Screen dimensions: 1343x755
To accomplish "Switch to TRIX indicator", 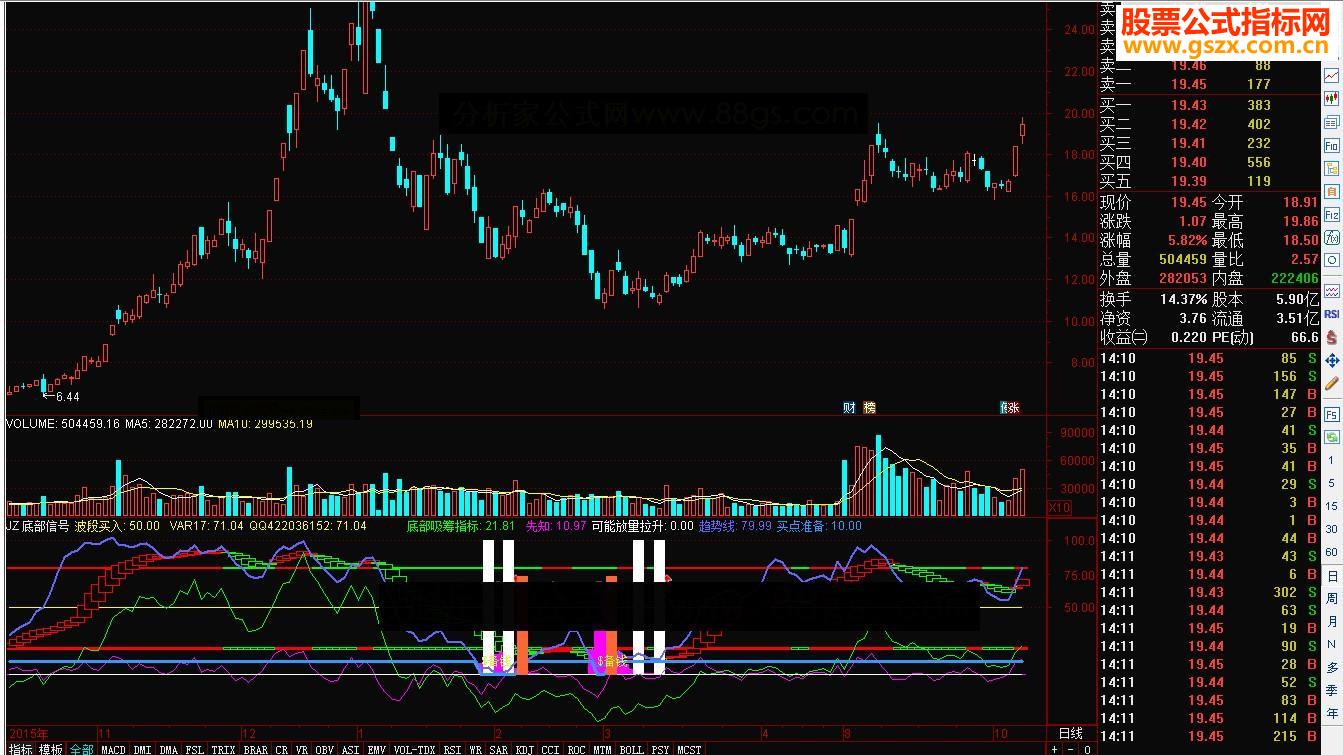I will 223,748.
